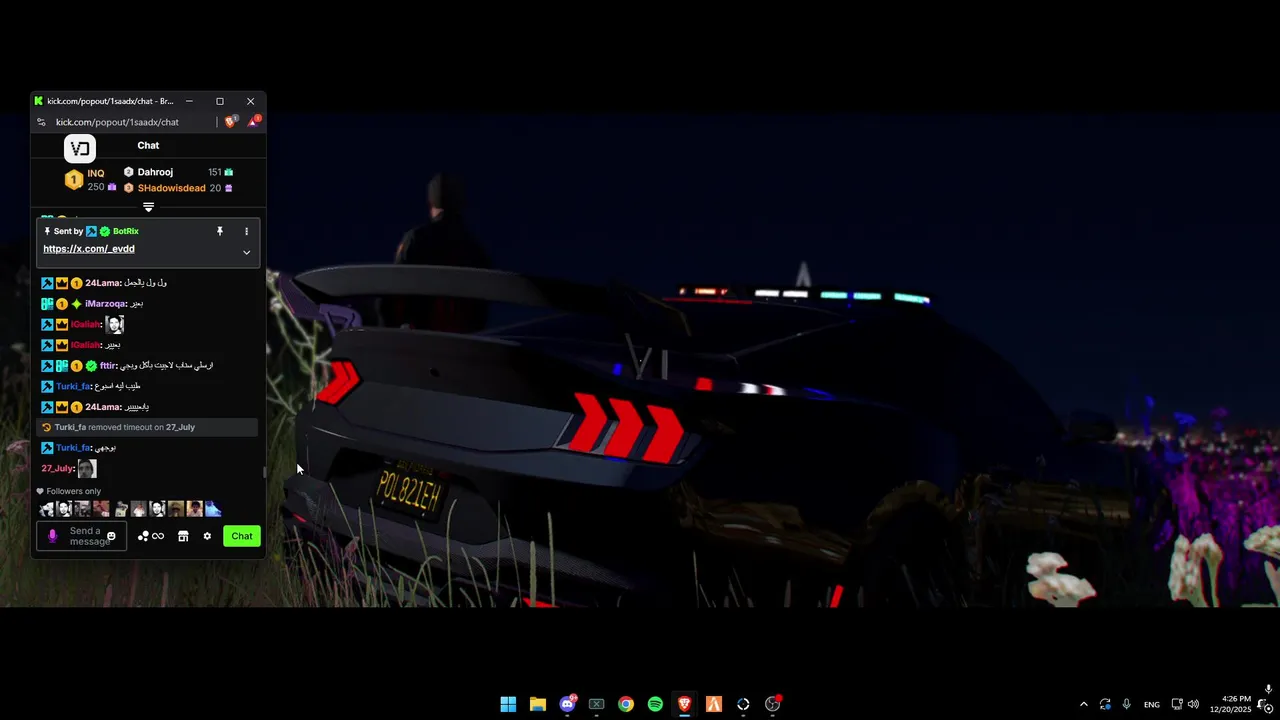The width and height of the screenshot is (1280, 720).
Task: Open the orange A app in taskbar
Action: [714, 704]
